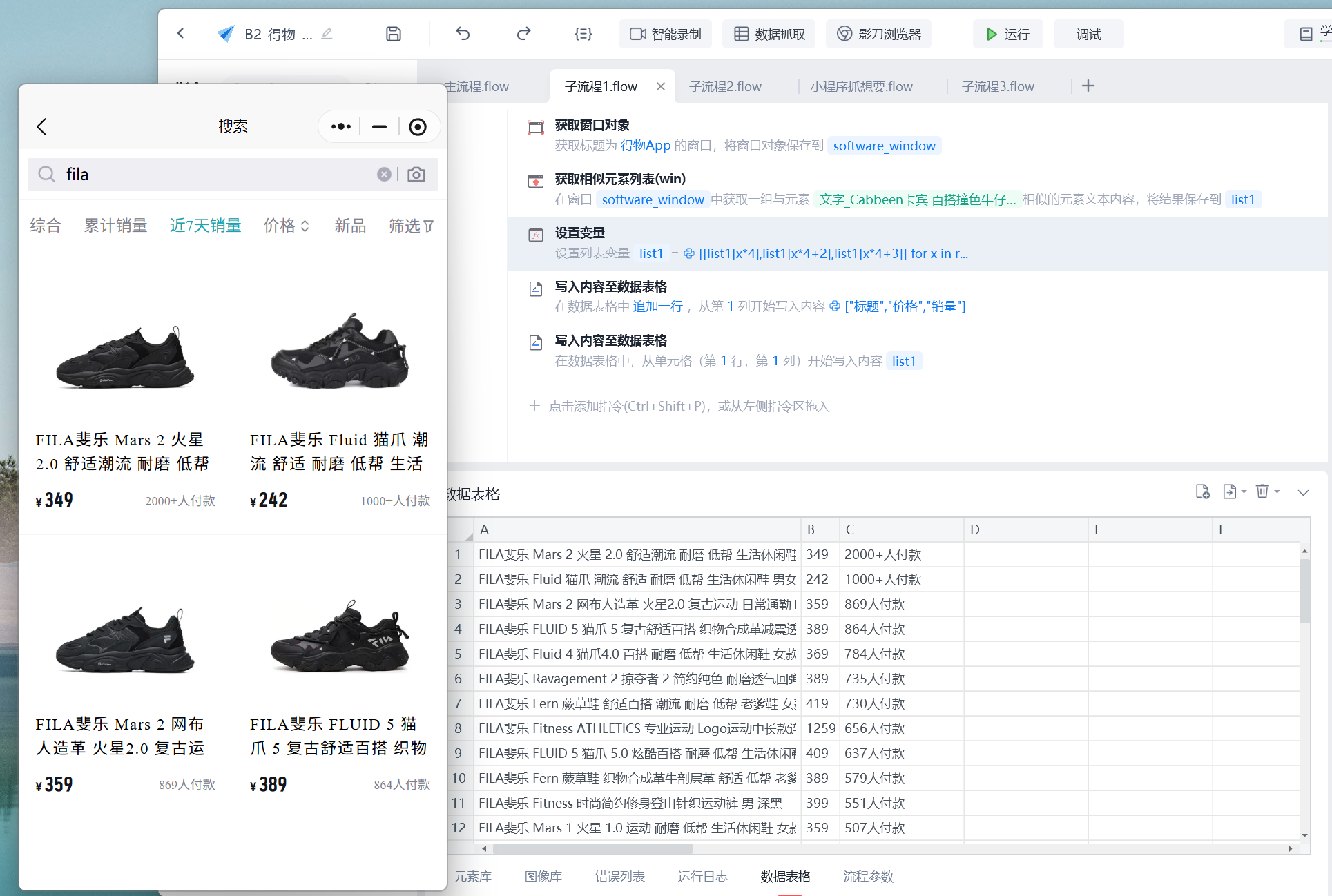This screenshot has height=896, width=1332.
Task: Click the camera icon in the search bar
Action: 416,175
